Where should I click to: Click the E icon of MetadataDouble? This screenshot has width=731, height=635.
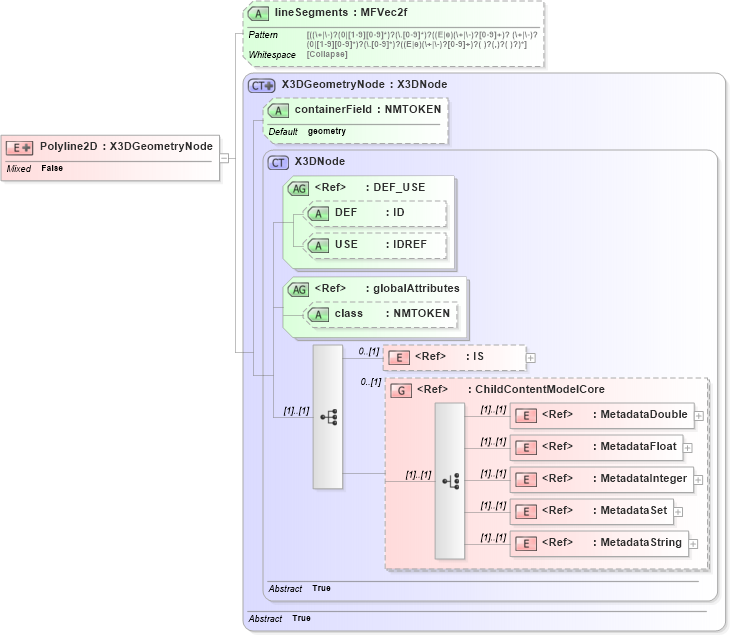click(x=526, y=415)
